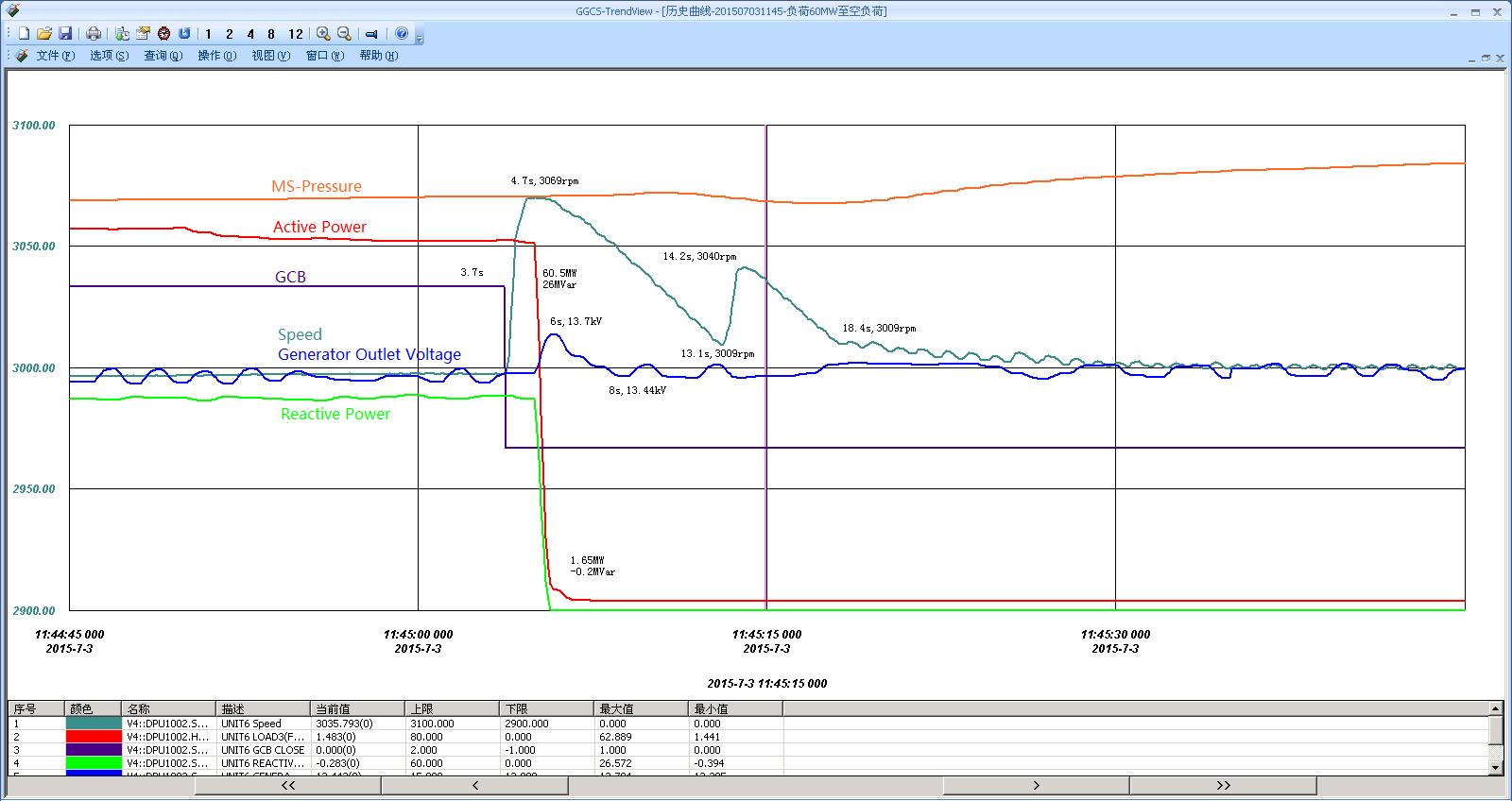Click the TrendView title bar app icon

pos(12,10)
